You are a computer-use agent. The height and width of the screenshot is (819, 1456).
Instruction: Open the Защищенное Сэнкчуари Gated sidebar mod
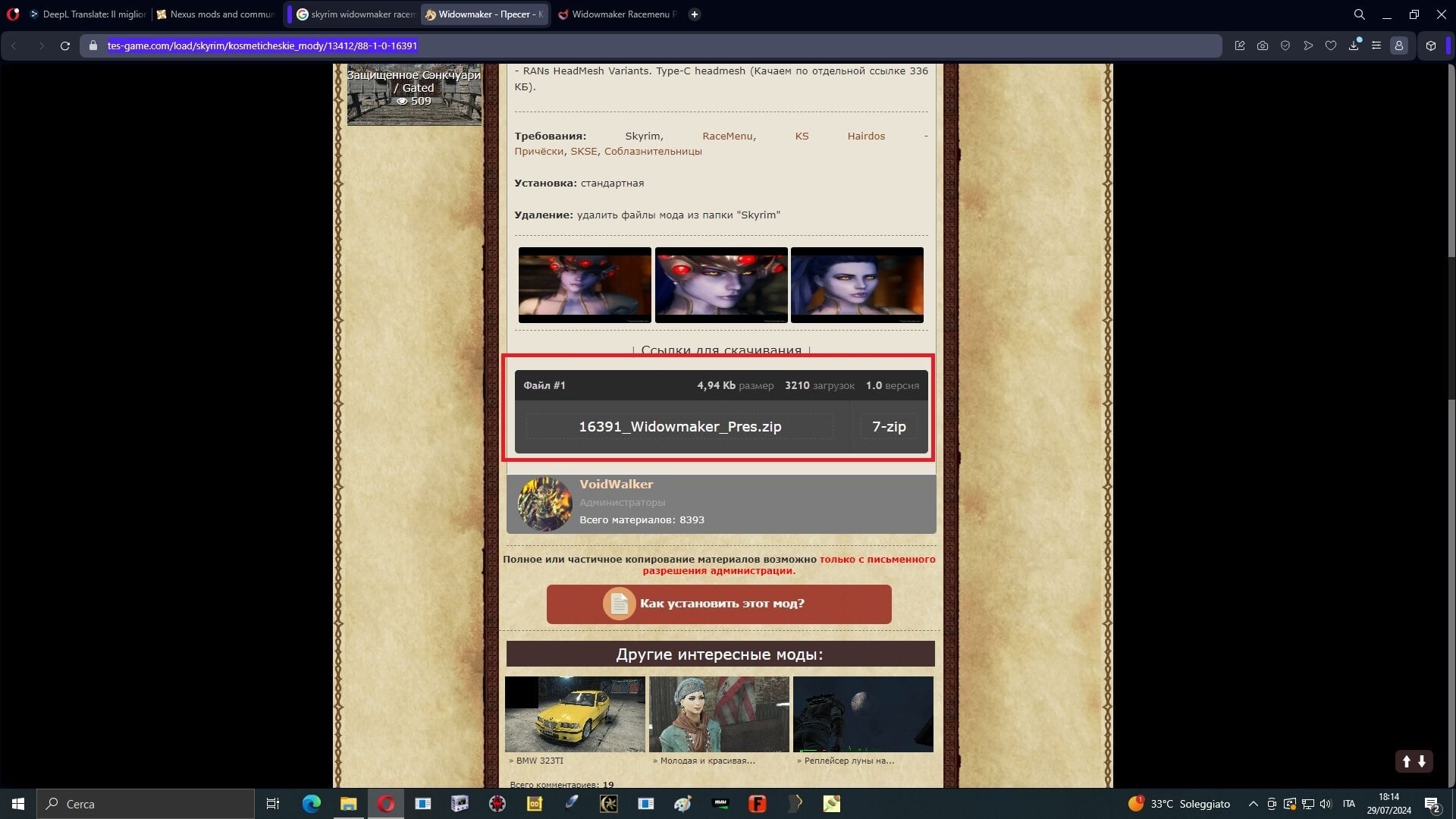(x=414, y=94)
